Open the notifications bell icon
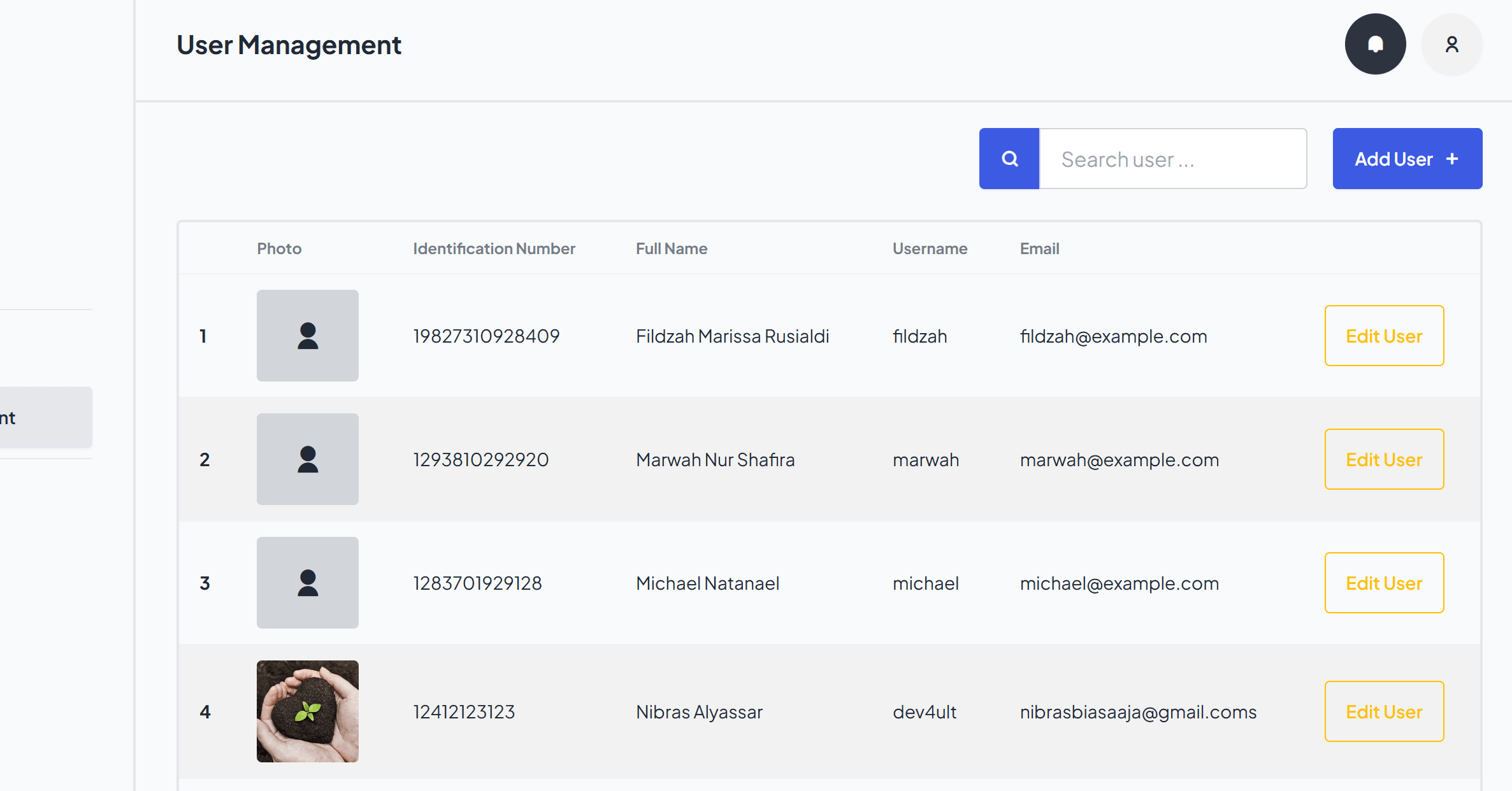 [1375, 44]
